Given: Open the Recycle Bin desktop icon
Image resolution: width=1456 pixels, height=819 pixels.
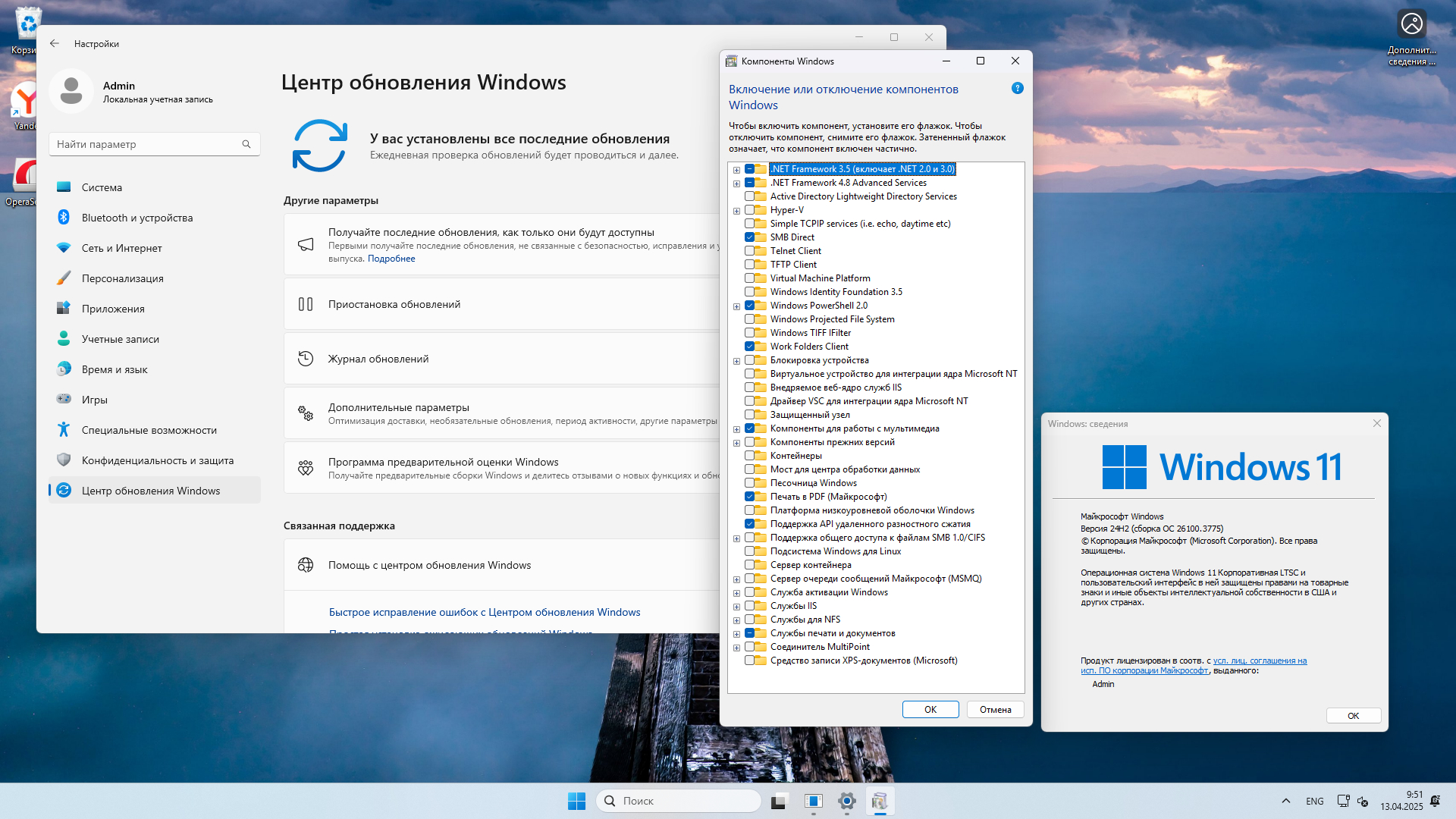Looking at the screenshot, I should 28,24.
